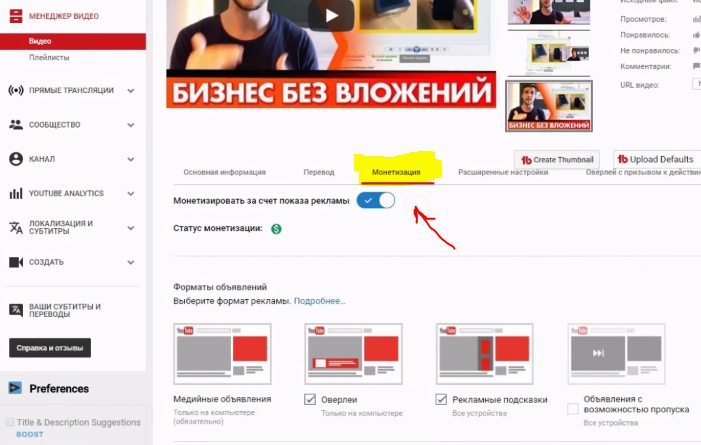Viewport: 701px width, 445px height.
Task: Expand the Создать section chevron
Action: [131, 263]
